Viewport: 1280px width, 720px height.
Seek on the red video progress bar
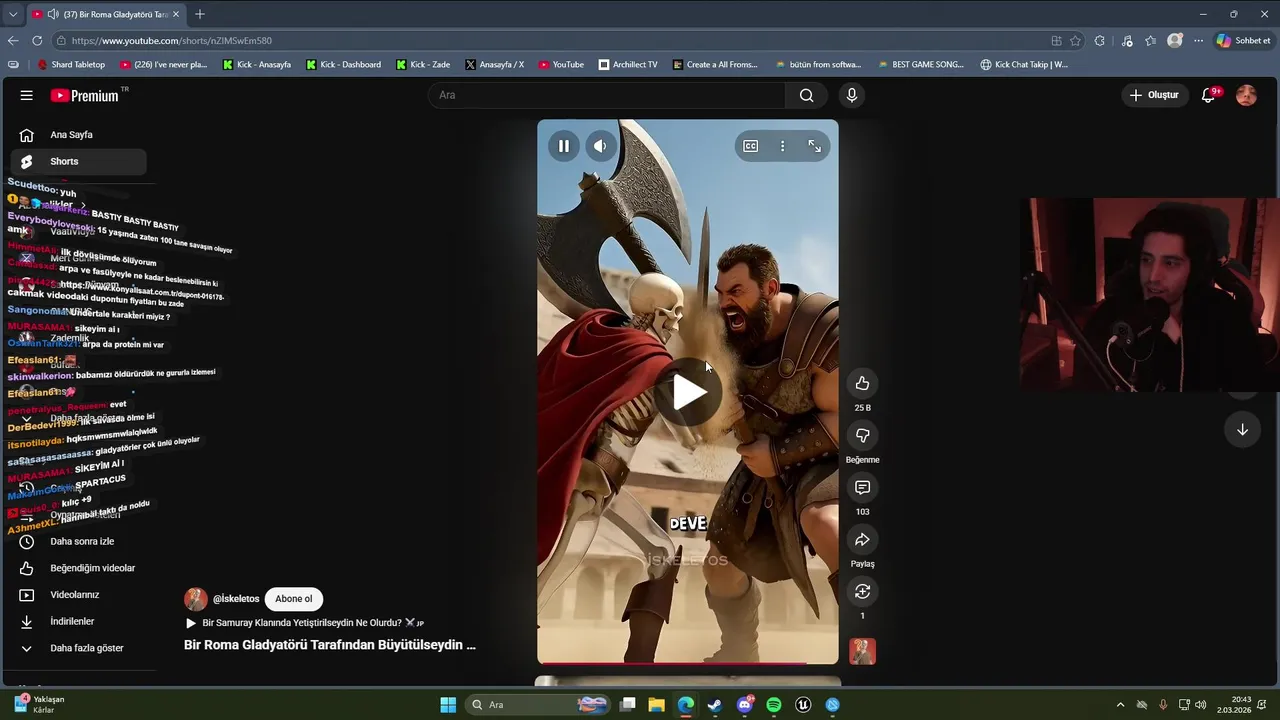click(688, 663)
